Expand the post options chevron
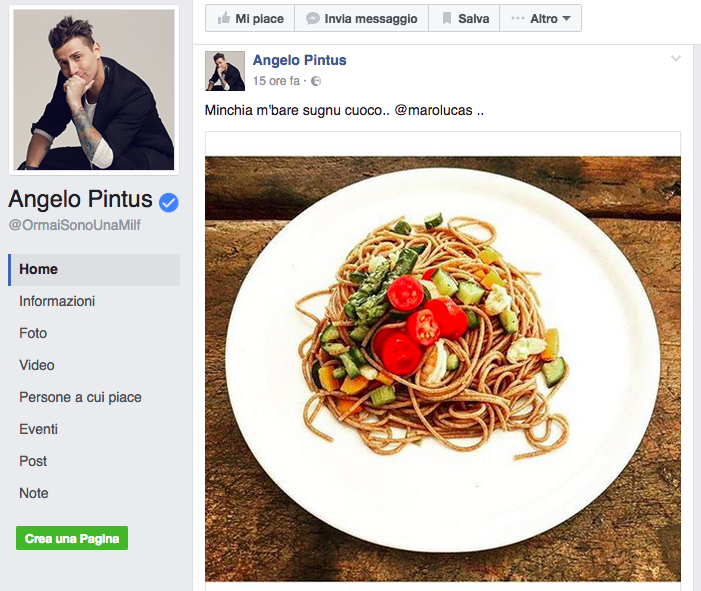 676,58
